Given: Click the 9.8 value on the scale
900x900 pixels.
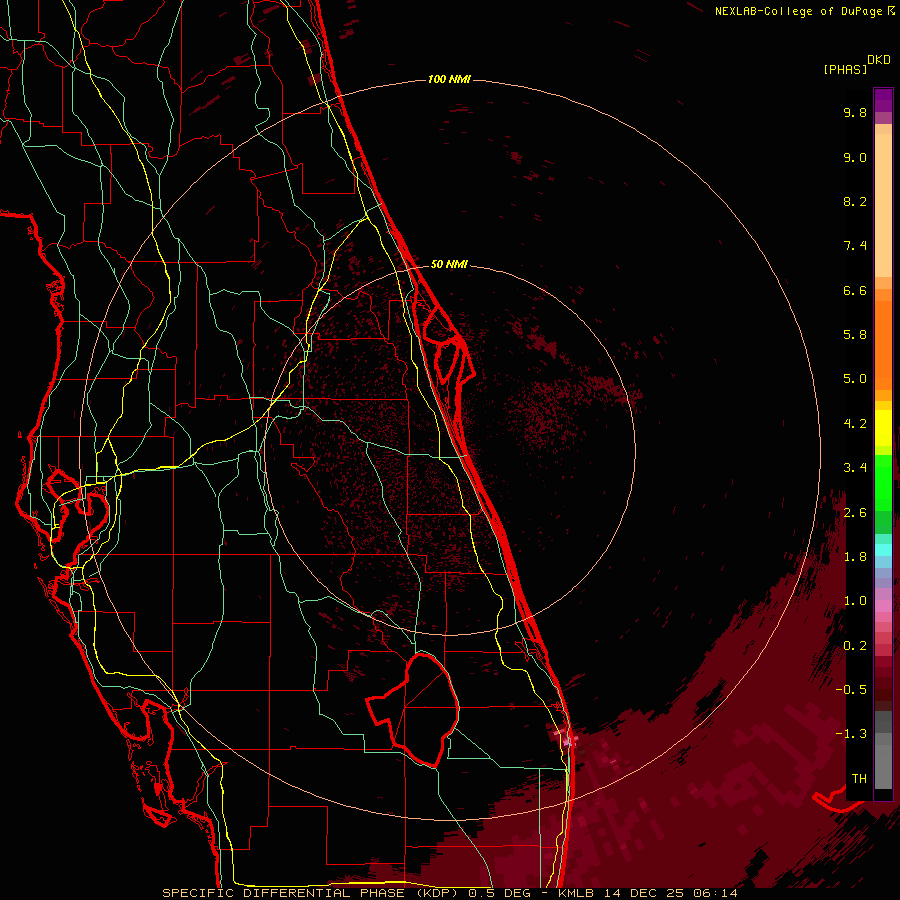Looking at the screenshot, I should [x=855, y=112].
